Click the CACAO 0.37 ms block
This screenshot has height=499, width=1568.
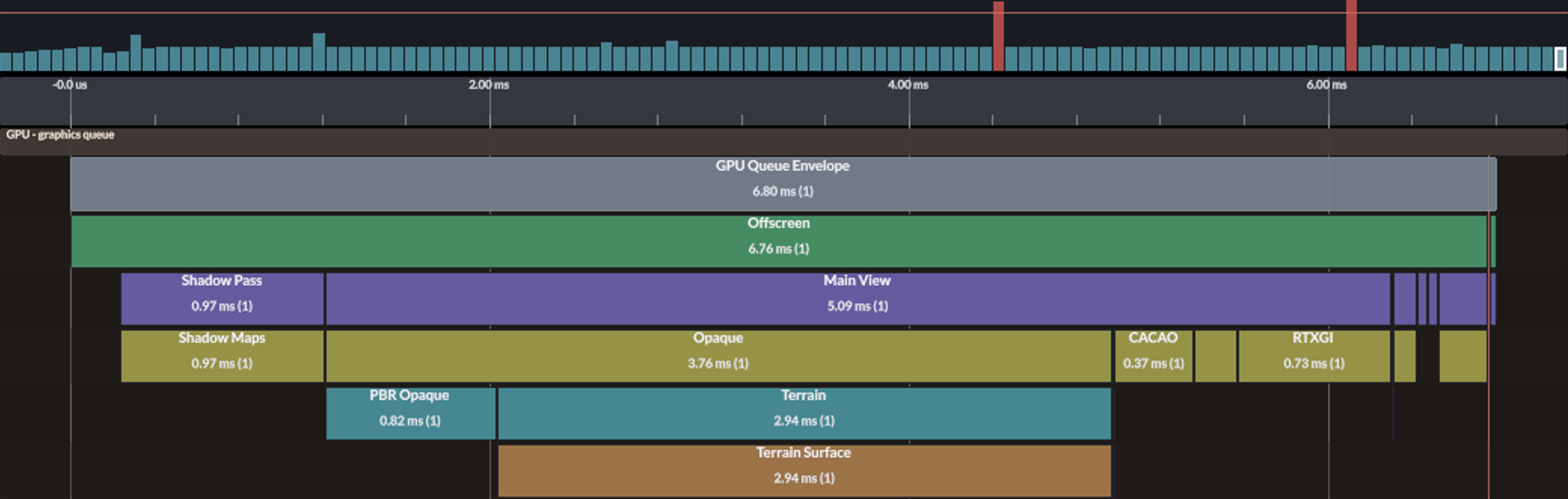tap(1154, 356)
